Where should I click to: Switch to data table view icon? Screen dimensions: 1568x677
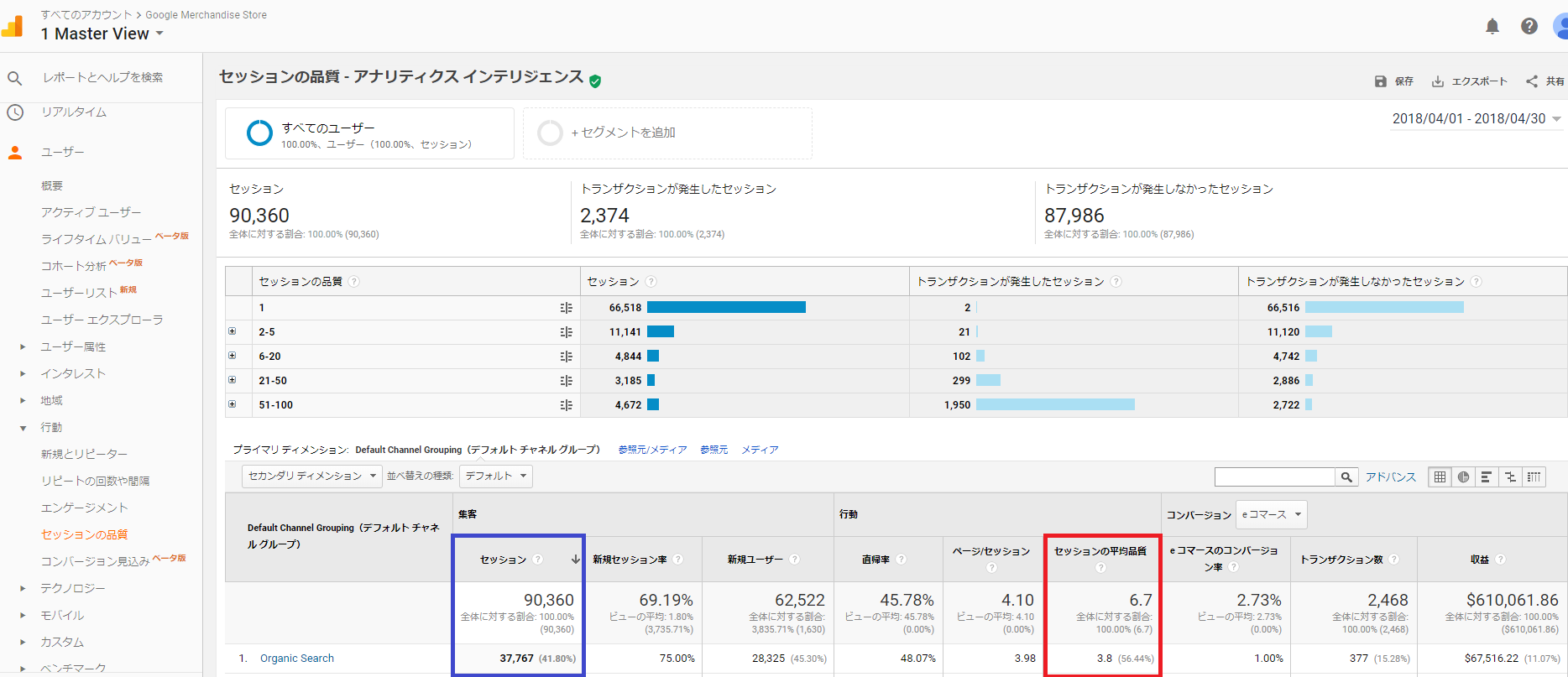1440,477
